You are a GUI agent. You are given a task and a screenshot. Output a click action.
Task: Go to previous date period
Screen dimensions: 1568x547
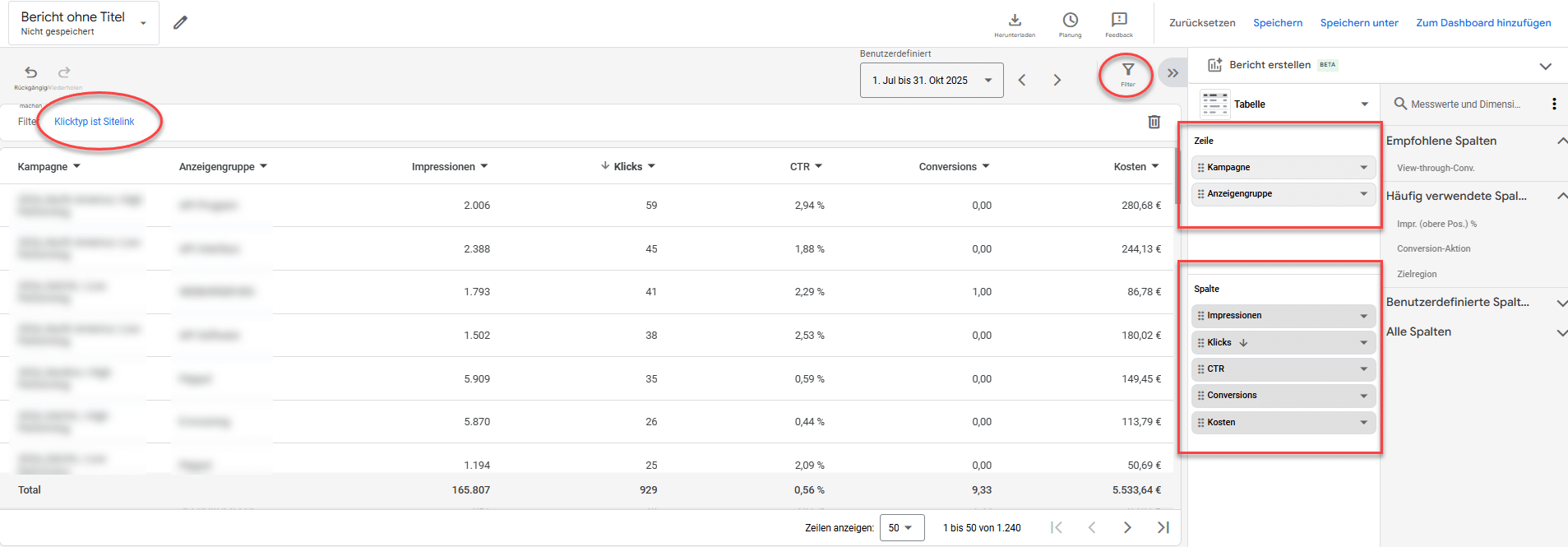[1022, 81]
